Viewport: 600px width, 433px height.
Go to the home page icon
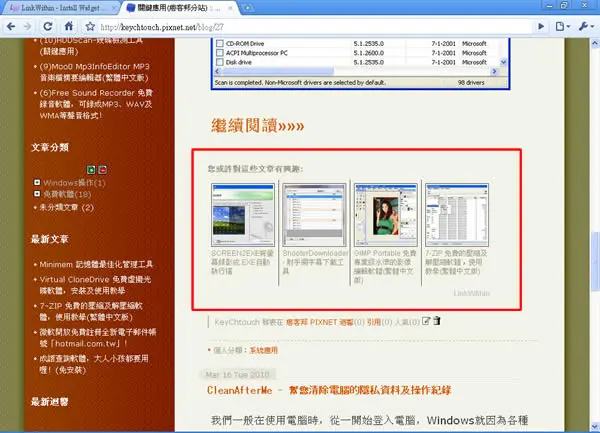[x=69, y=26]
